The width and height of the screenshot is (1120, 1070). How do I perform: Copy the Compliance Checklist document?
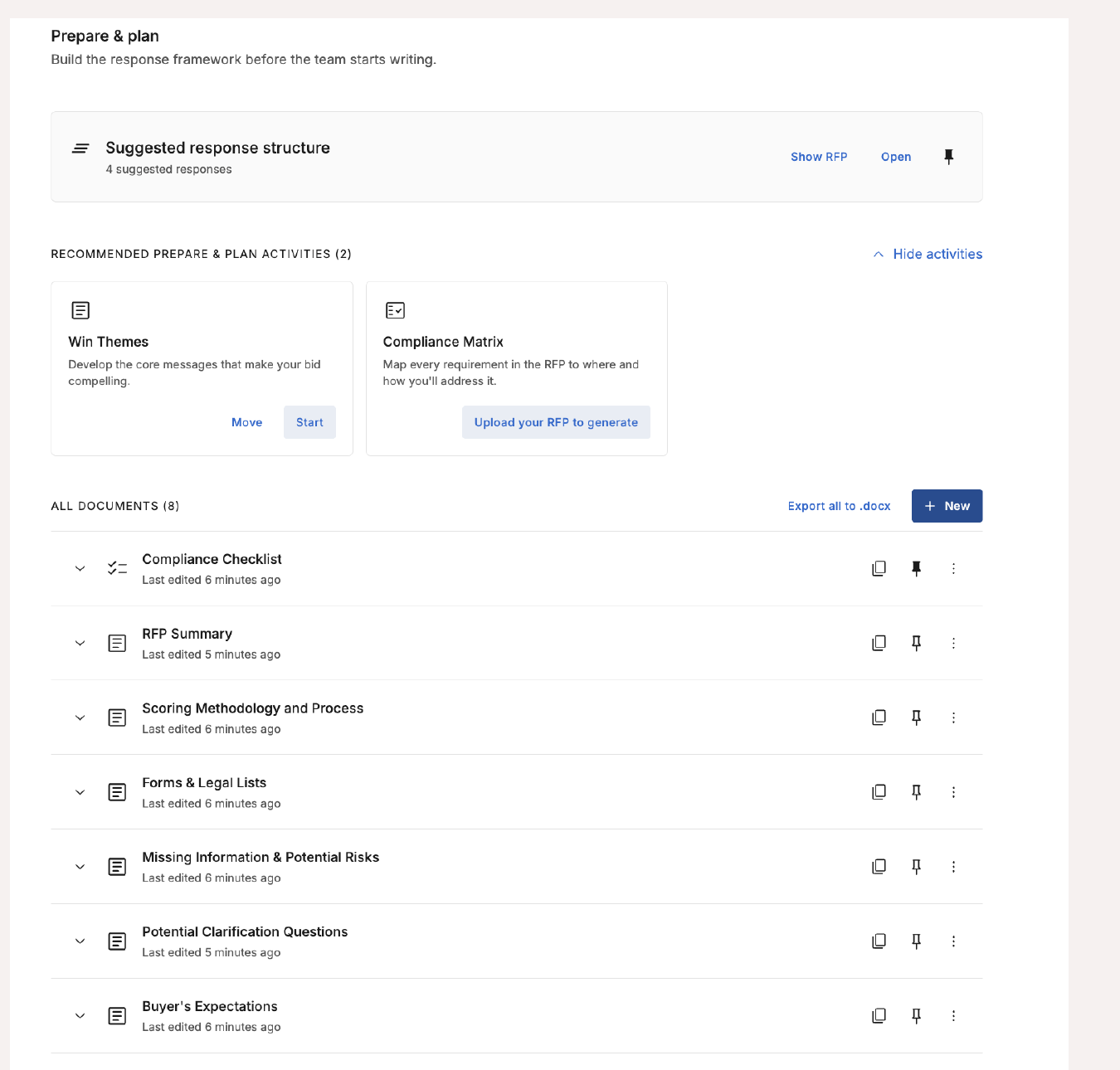[x=879, y=568]
